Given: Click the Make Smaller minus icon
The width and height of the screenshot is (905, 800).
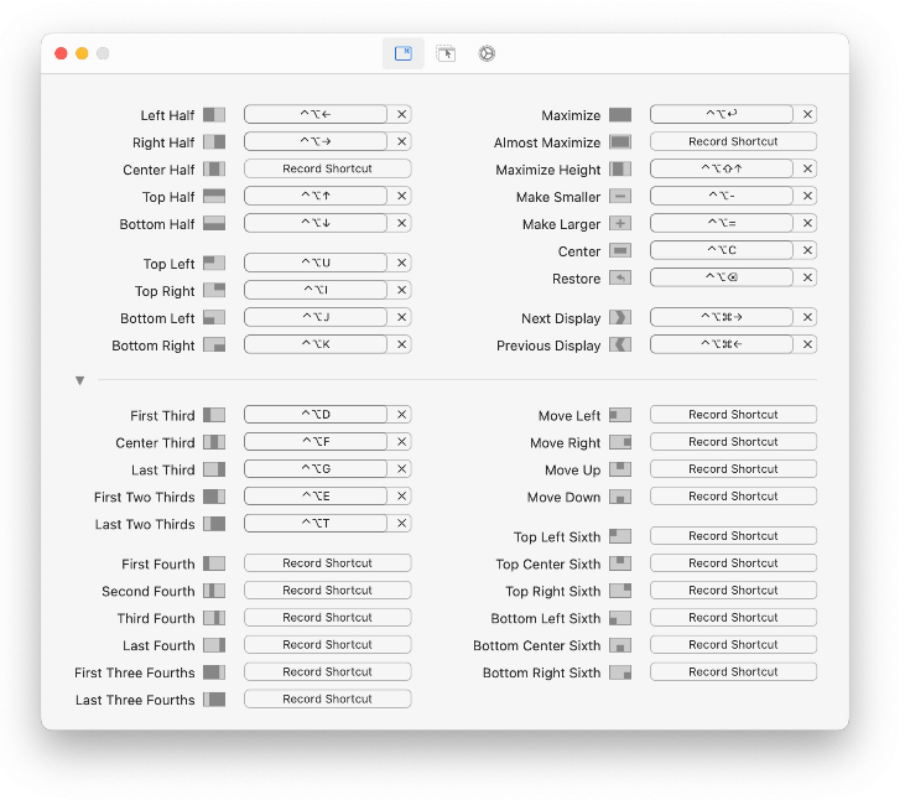Looking at the screenshot, I should (x=620, y=196).
